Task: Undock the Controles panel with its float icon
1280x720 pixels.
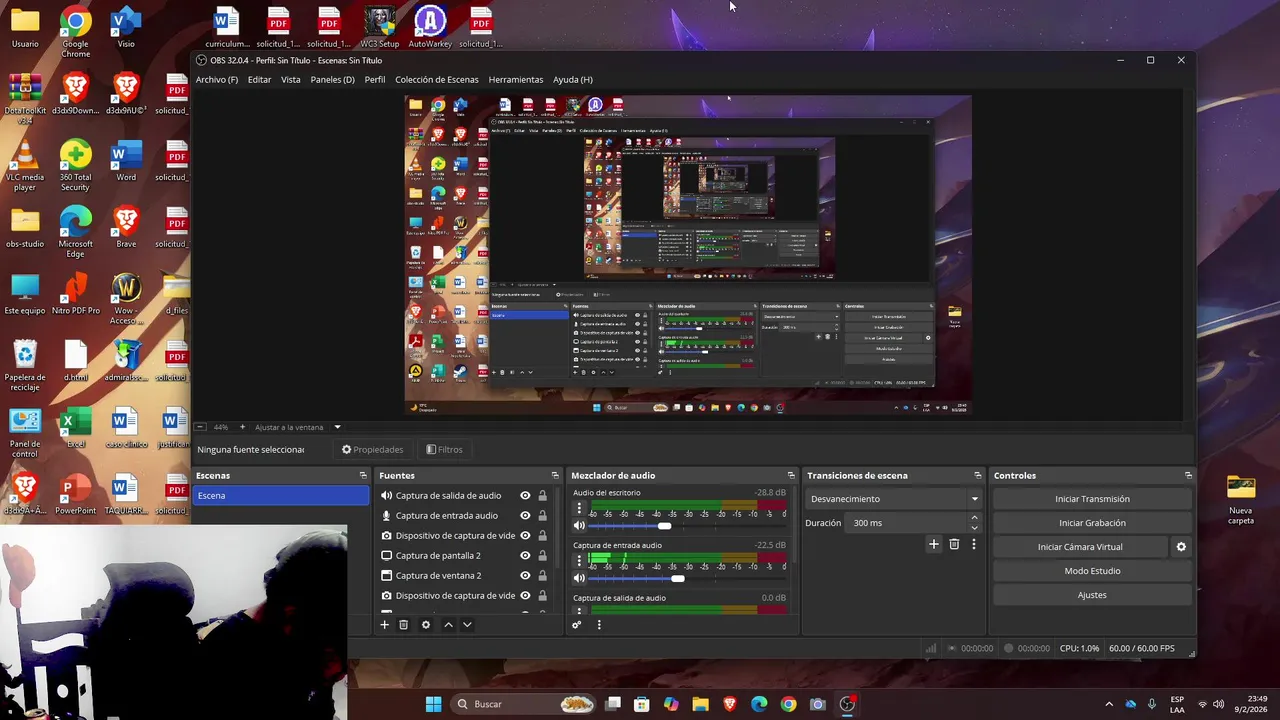Action: pos(1188,476)
